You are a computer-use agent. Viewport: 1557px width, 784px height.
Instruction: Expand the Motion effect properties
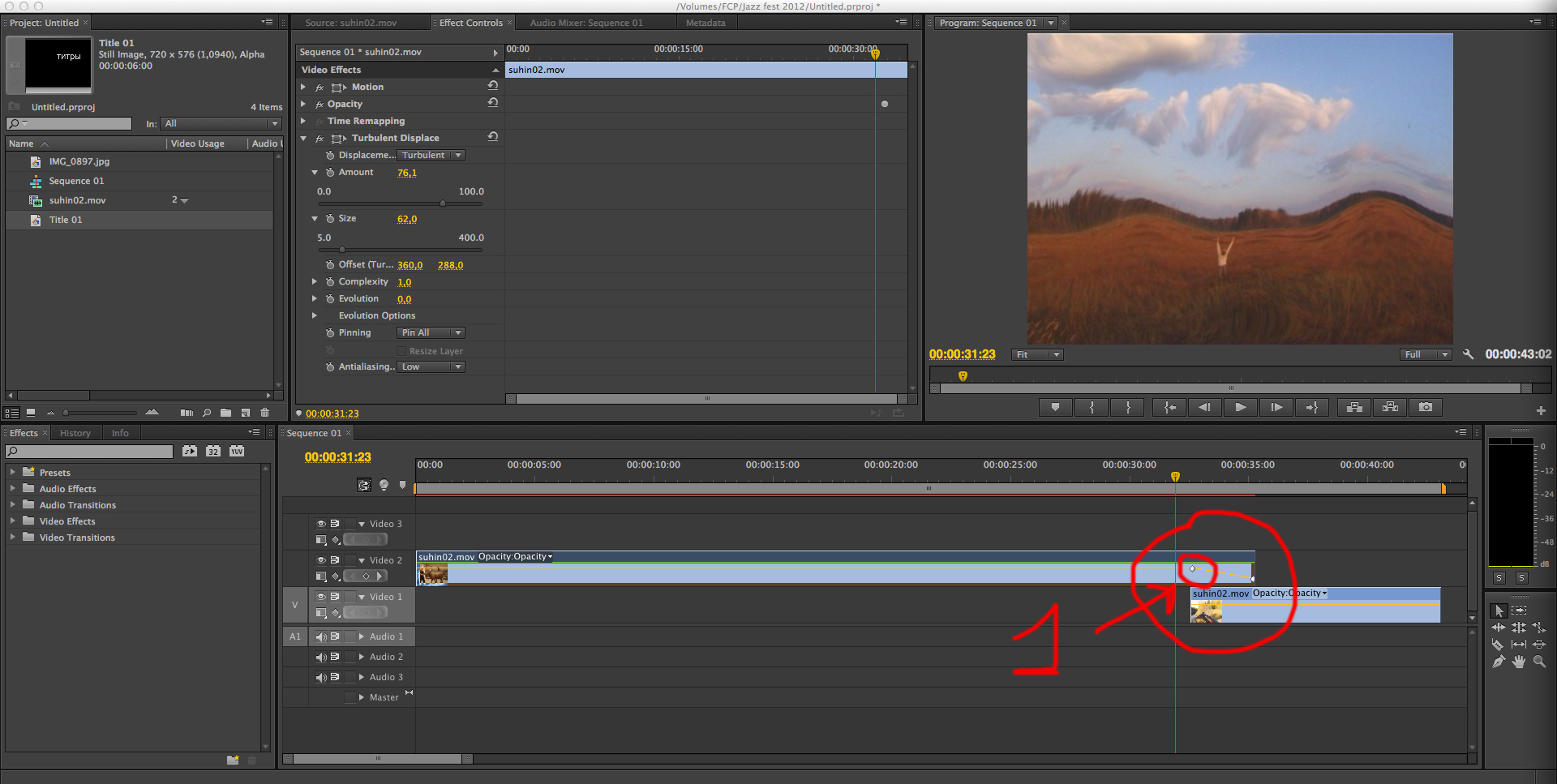click(x=304, y=87)
